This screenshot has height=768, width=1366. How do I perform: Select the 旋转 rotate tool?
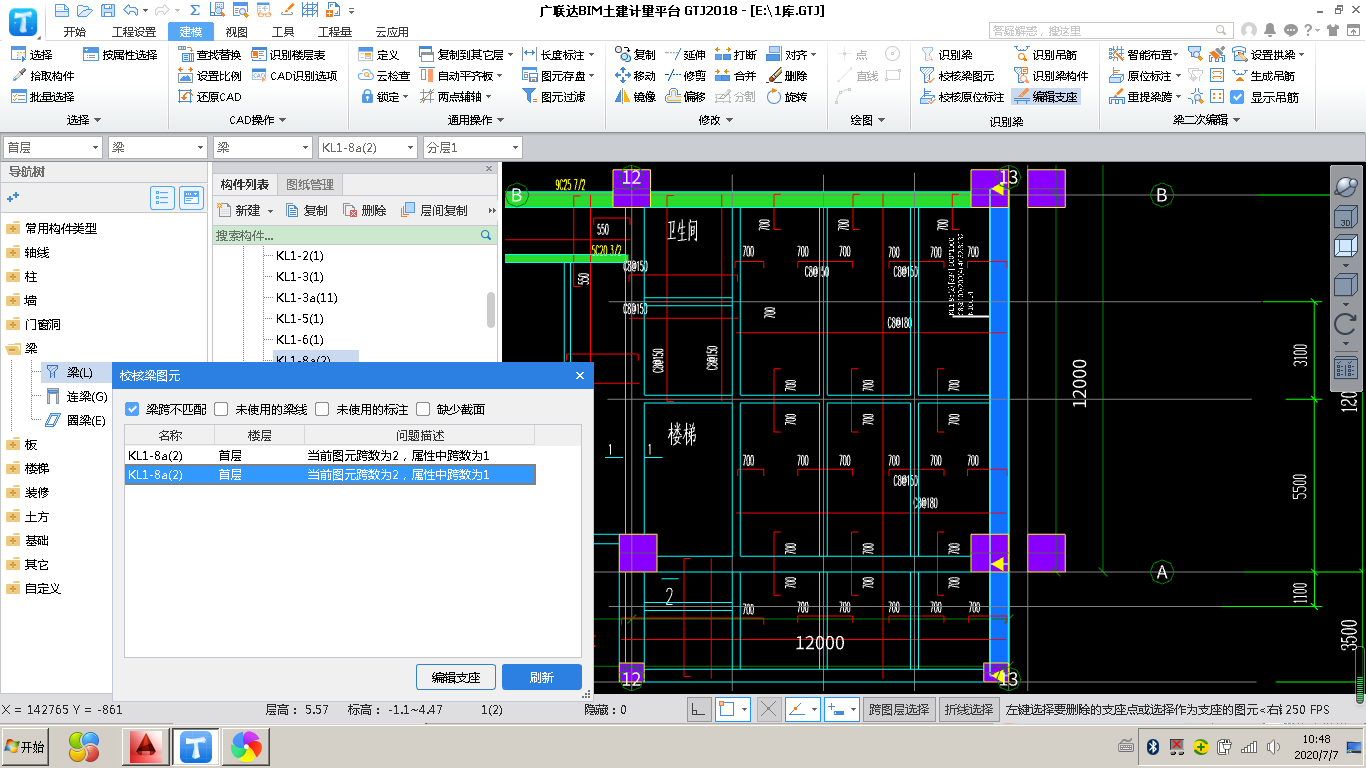point(787,97)
